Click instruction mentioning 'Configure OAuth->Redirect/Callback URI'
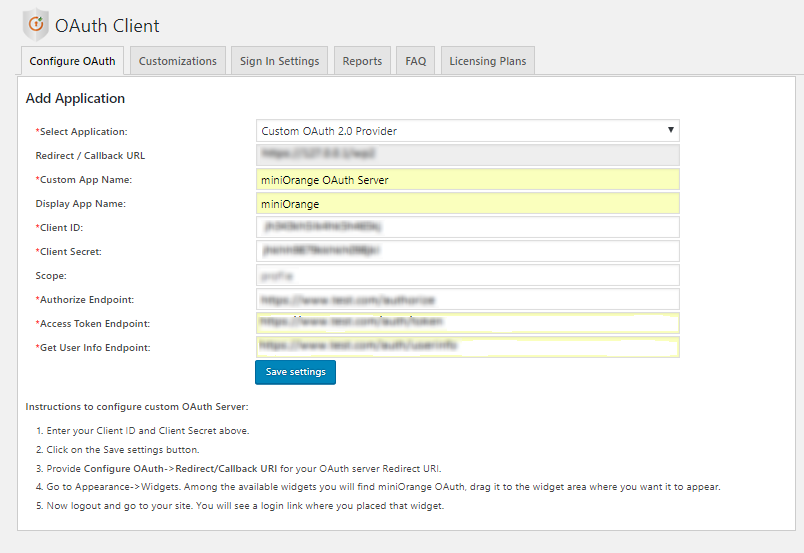The height and width of the screenshot is (553, 804). tap(244, 469)
